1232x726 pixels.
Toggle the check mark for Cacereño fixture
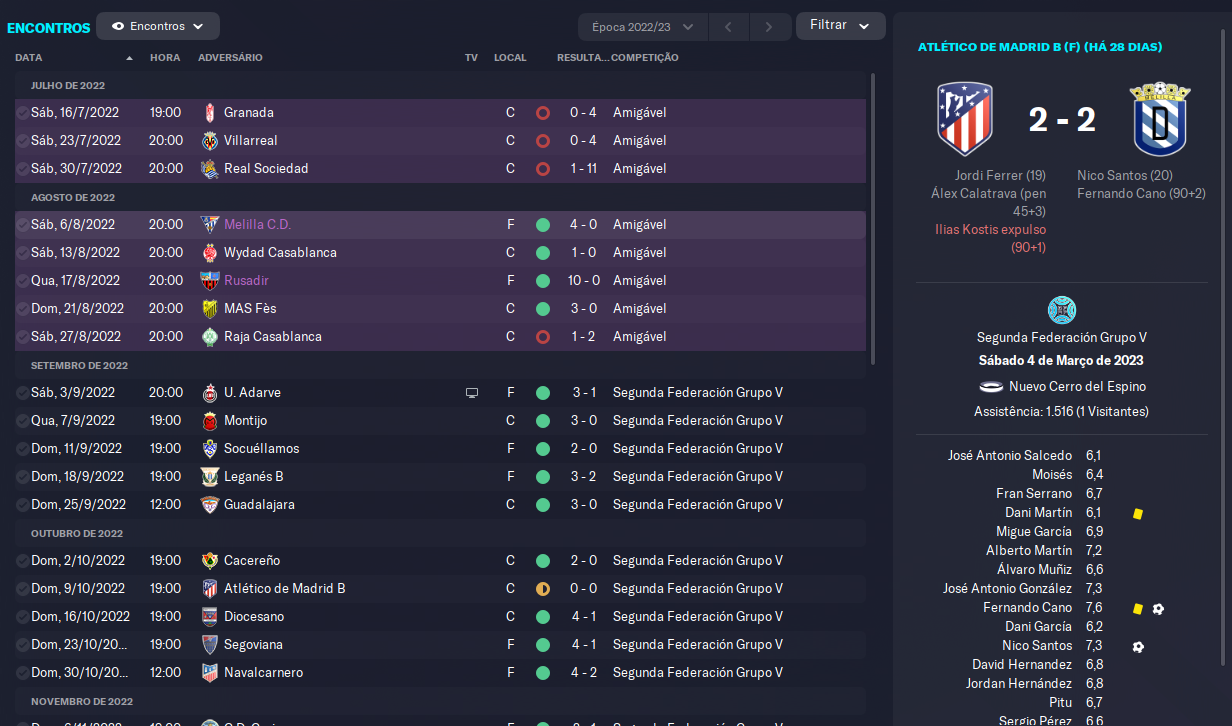coord(22,561)
